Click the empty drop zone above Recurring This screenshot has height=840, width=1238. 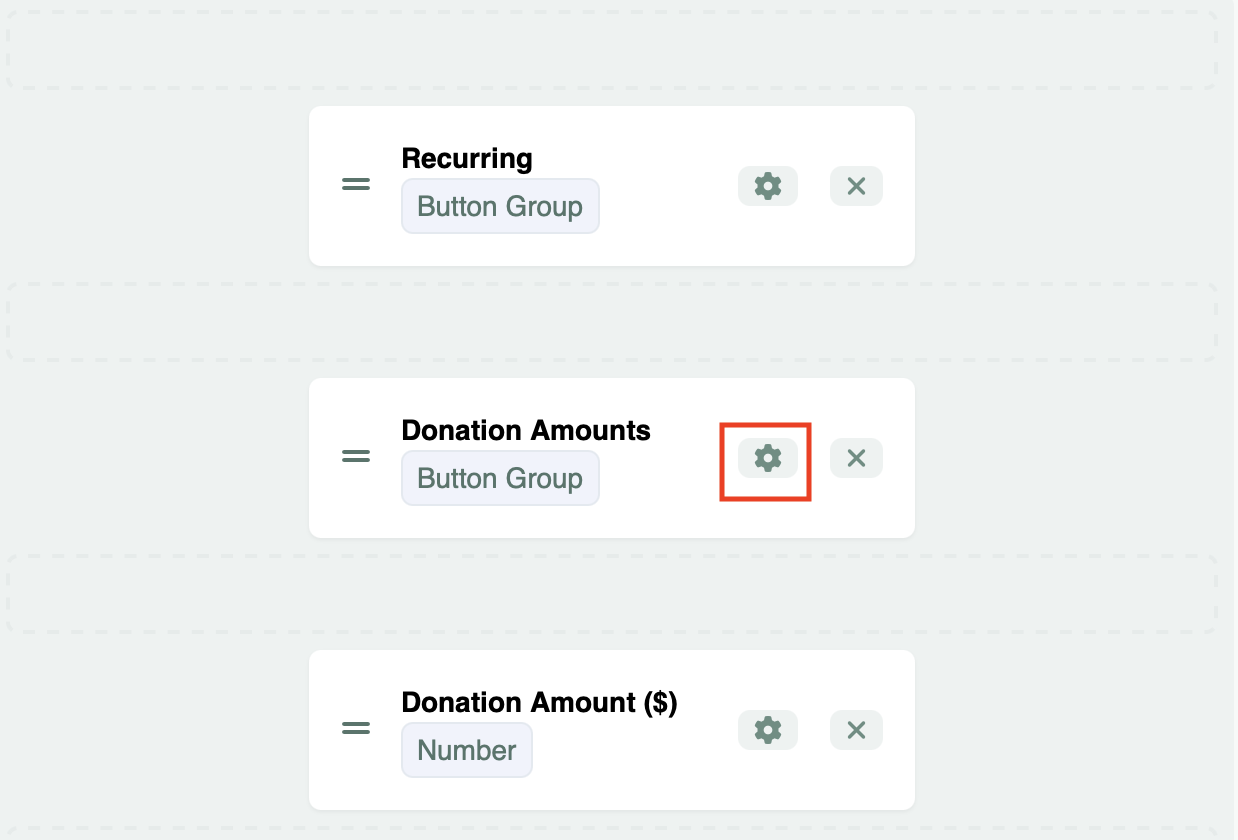[612, 50]
